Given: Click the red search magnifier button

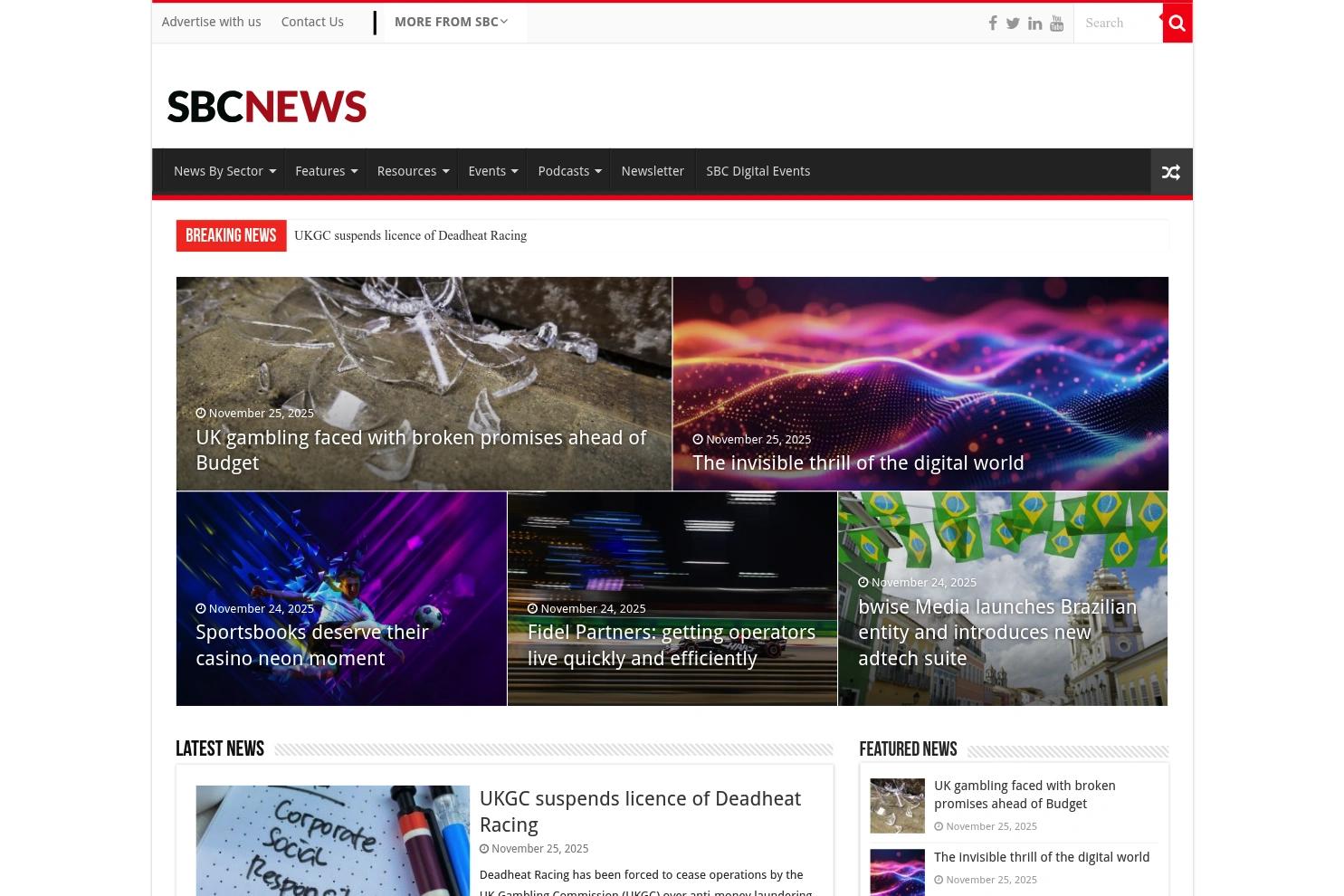Looking at the screenshot, I should point(1177,24).
